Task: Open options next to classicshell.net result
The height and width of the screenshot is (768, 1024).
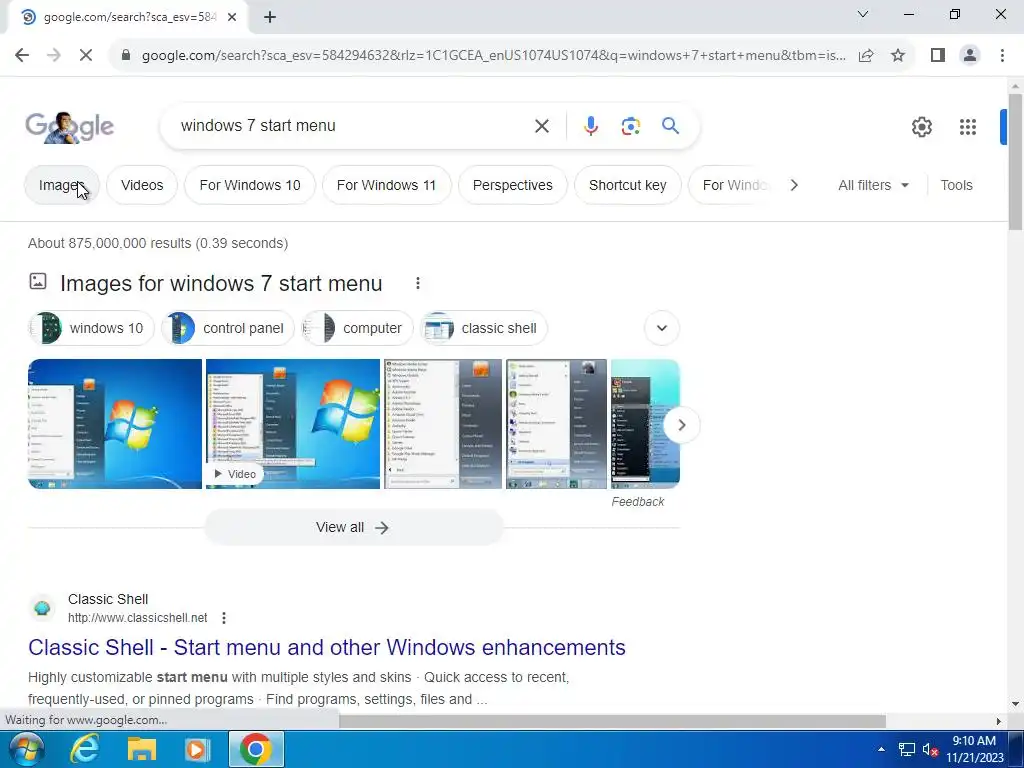Action: (x=224, y=618)
